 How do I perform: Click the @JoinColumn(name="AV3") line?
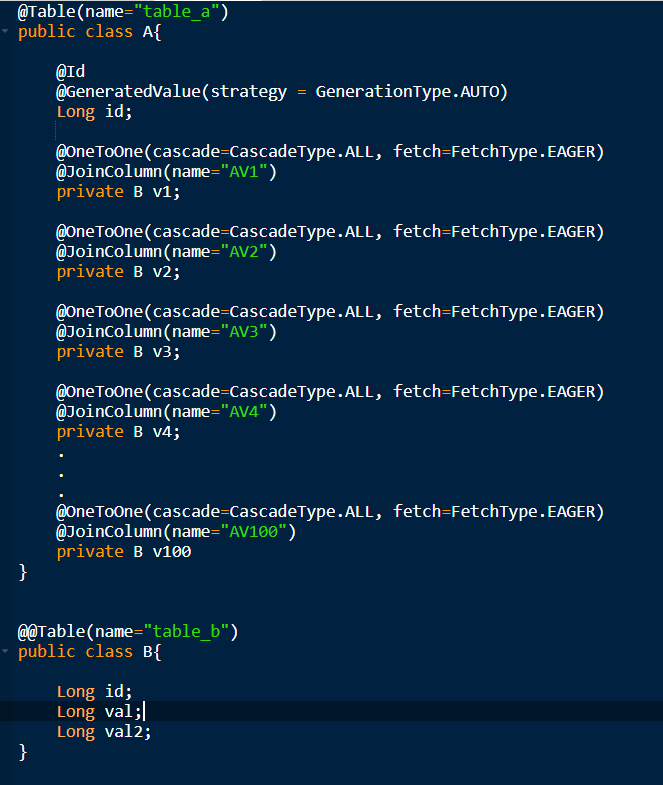pos(166,332)
